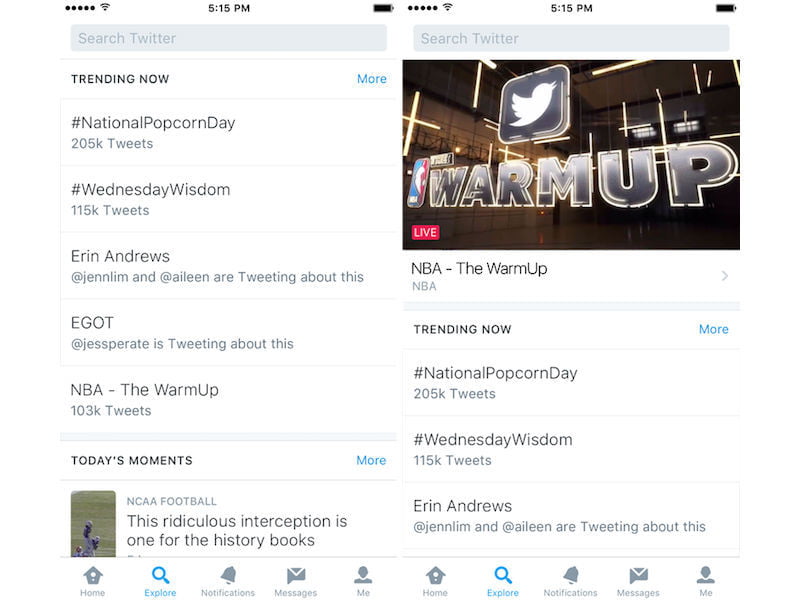800x600 pixels.
Task: Click More beside Trending Now on right phone
Action: point(714,329)
